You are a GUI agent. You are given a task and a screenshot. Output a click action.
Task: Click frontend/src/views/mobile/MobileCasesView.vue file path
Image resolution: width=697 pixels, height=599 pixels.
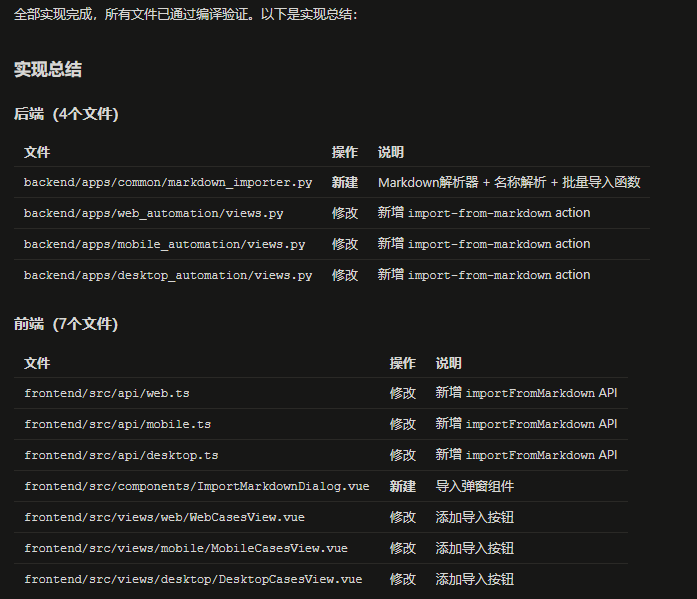186,549
